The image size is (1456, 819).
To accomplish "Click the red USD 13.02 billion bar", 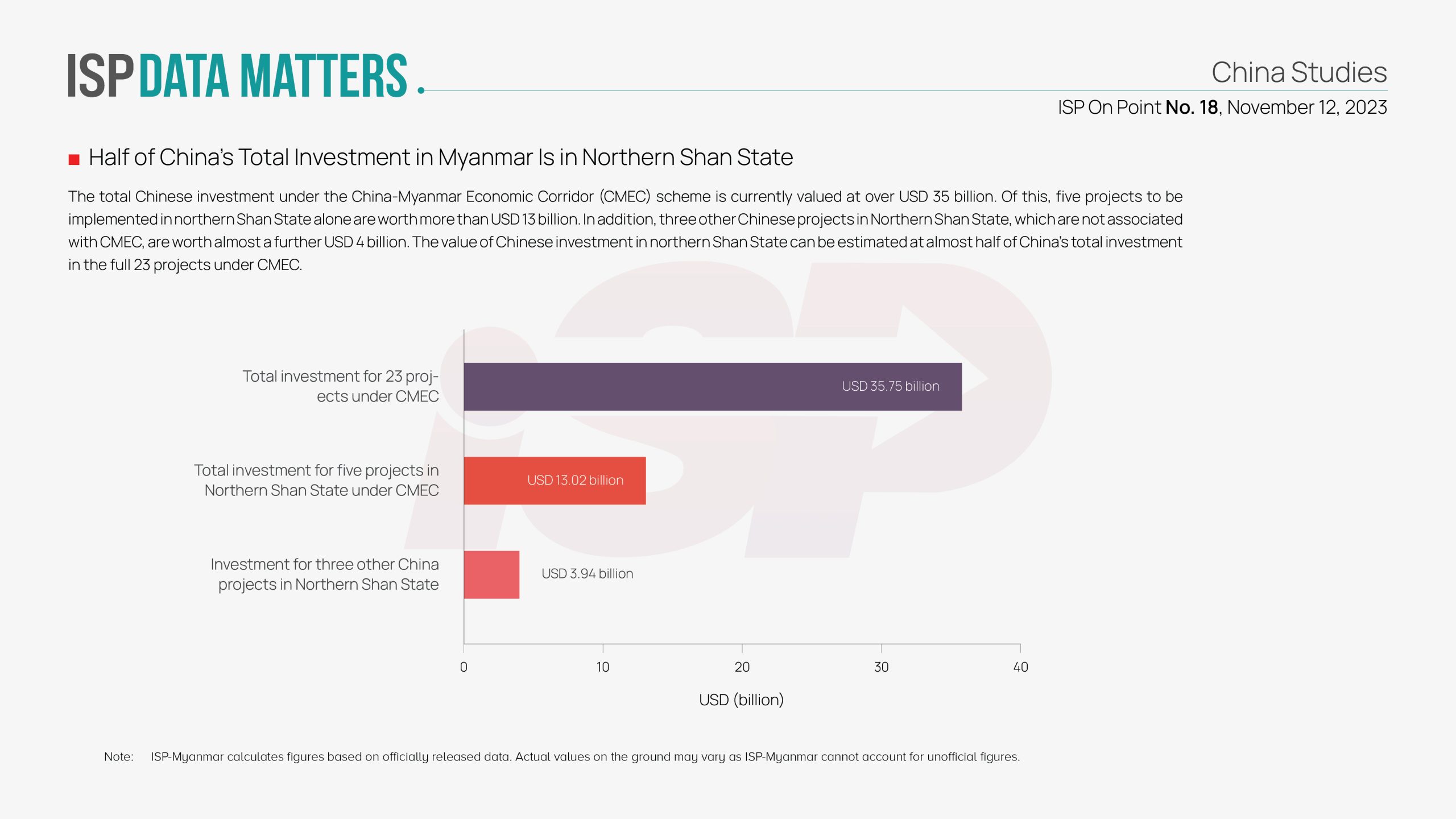I will (554, 481).
